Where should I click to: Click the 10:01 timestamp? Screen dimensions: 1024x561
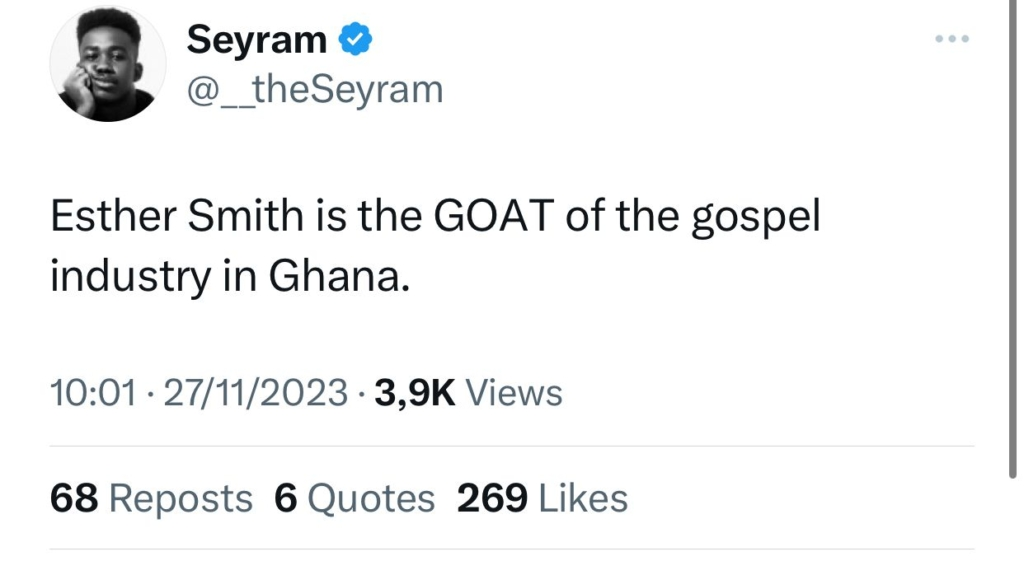[x=92, y=393]
